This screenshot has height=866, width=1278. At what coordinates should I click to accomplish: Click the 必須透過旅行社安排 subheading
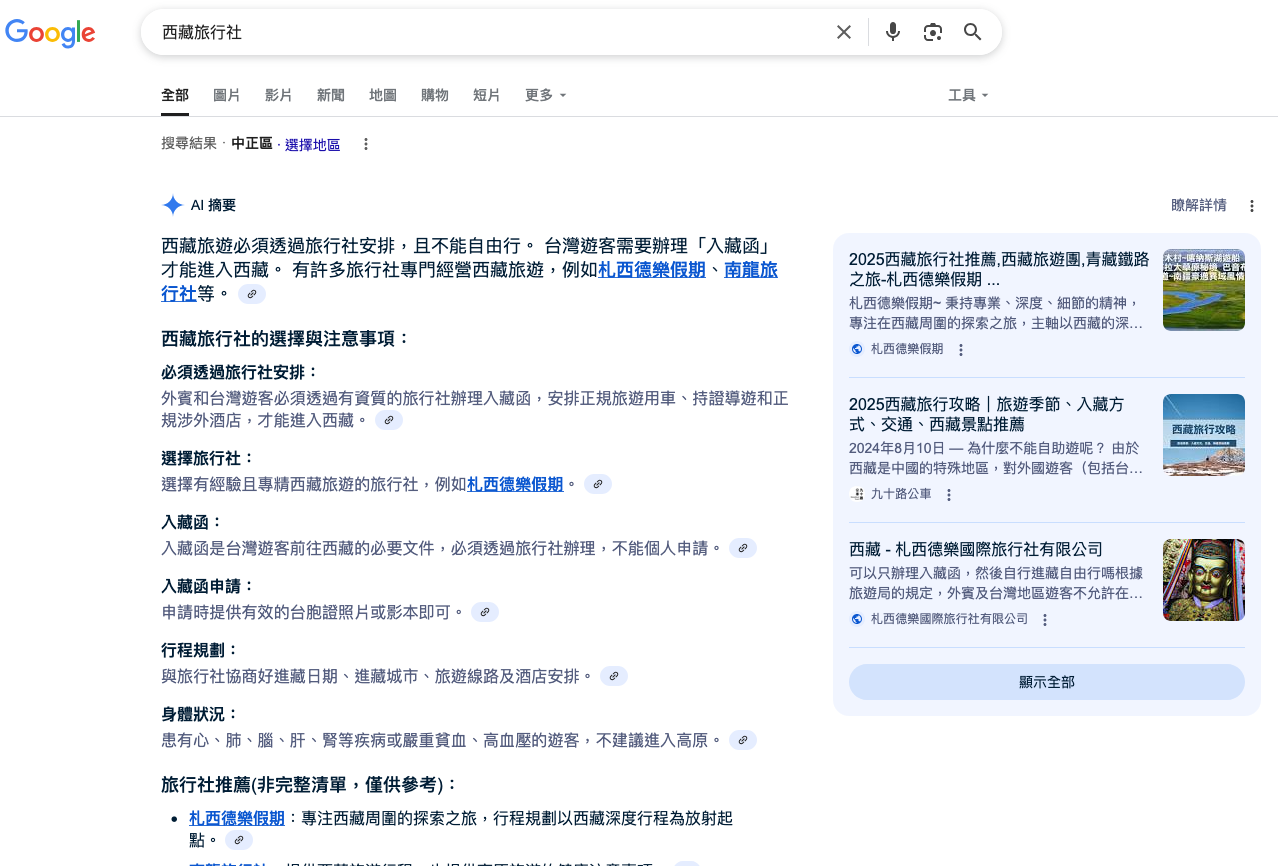click(241, 372)
